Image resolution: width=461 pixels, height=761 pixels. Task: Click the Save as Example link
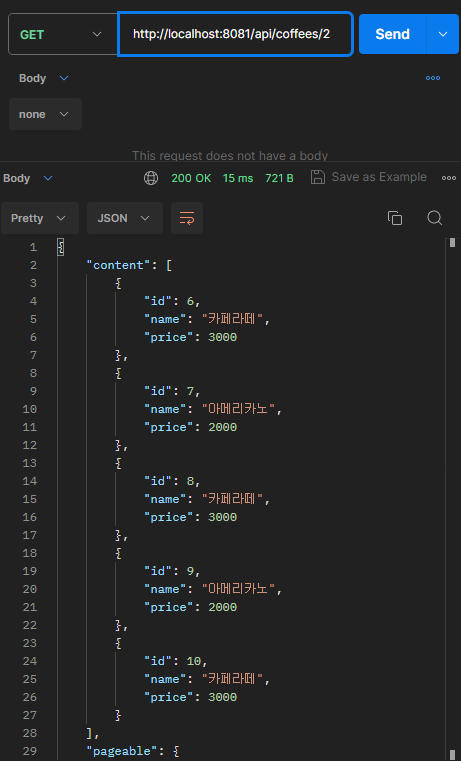click(x=379, y=177)
